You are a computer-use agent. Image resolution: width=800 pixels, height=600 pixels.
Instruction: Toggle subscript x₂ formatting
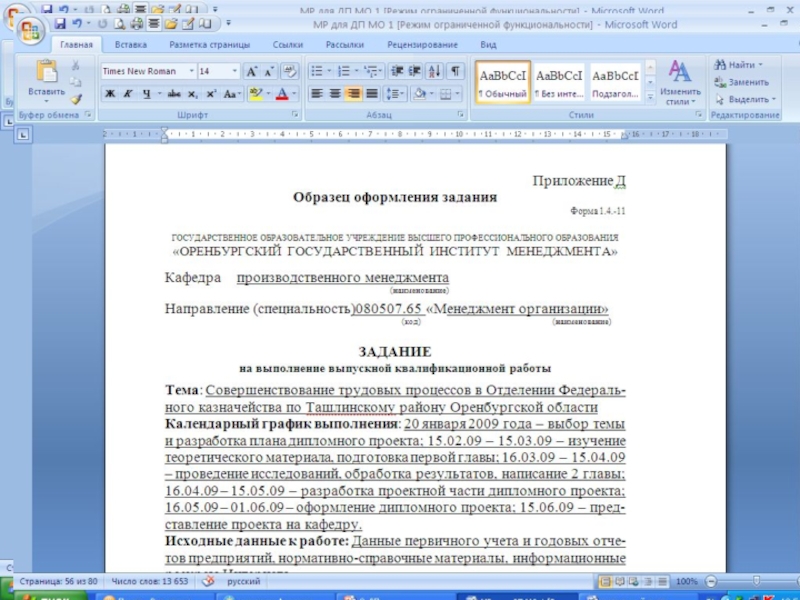[x=192, y=94]
